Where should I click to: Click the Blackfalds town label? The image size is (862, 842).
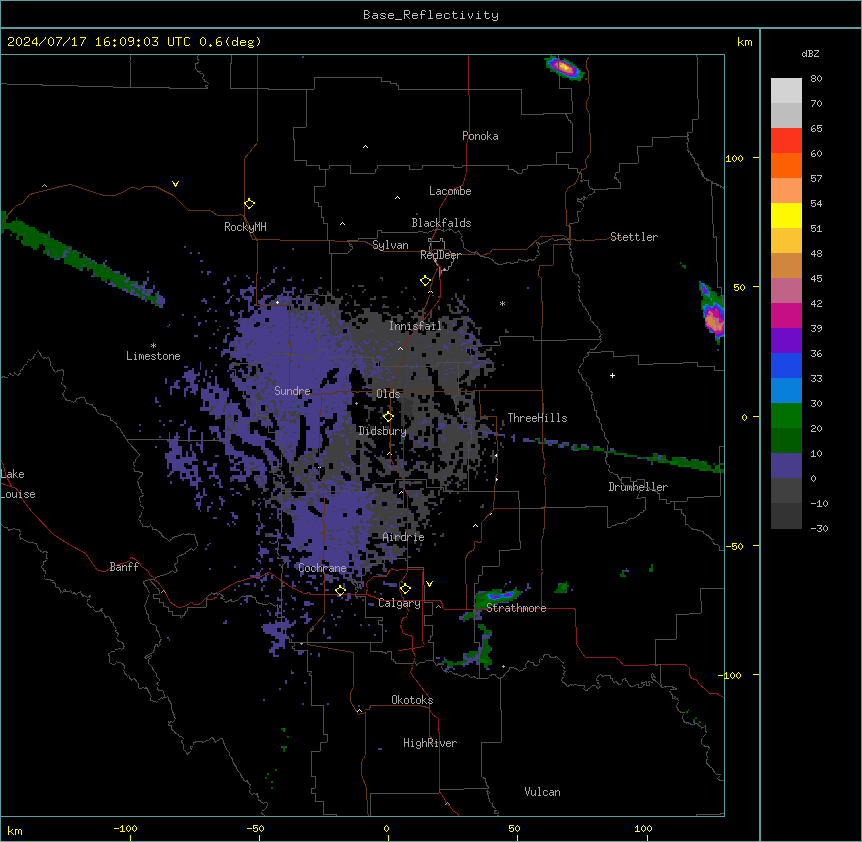tap(441, 223)
